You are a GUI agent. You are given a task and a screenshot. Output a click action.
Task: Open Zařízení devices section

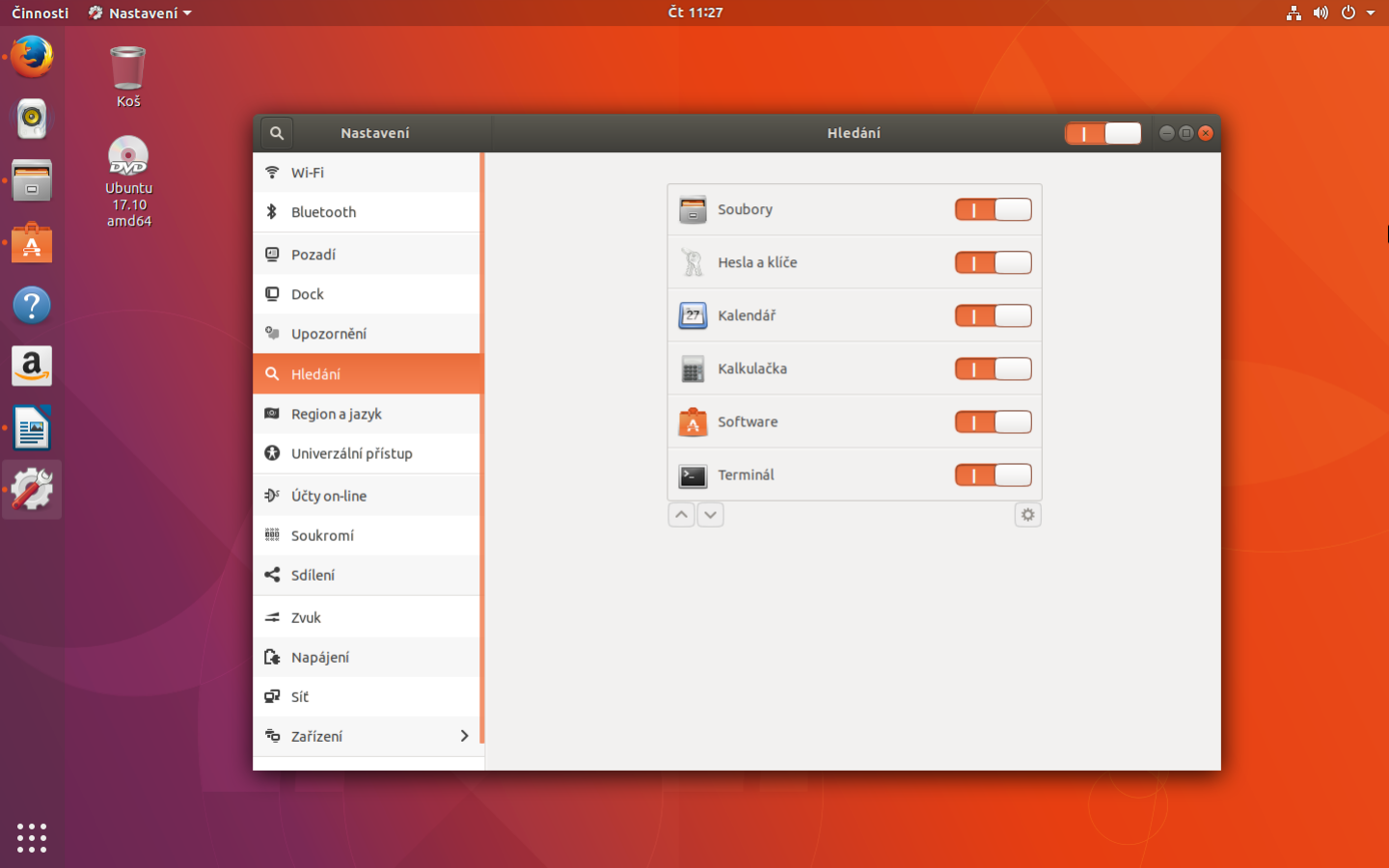(367, 736)
